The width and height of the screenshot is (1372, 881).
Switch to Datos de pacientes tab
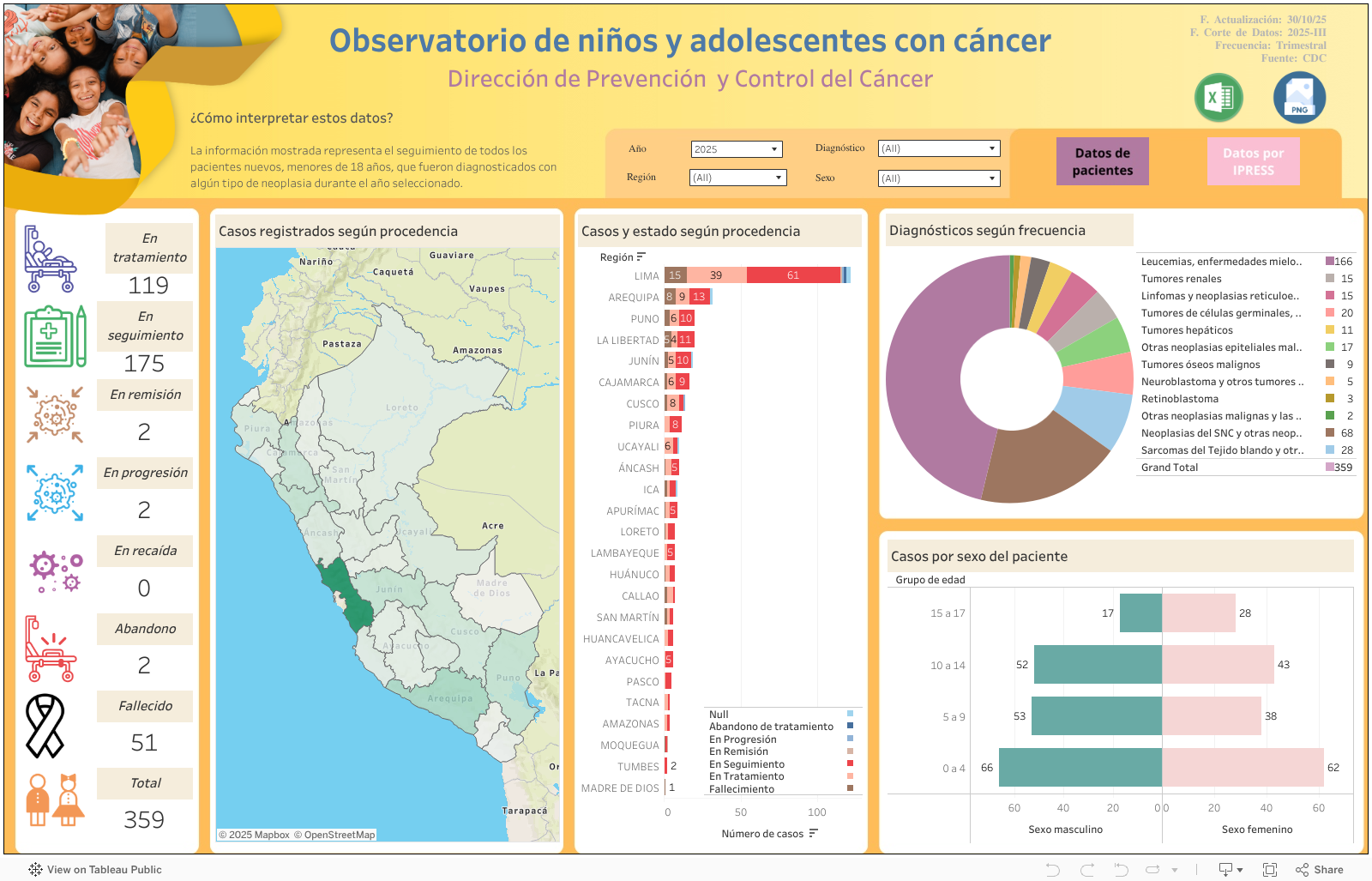pyautogui.click(x=1102, y=161)
